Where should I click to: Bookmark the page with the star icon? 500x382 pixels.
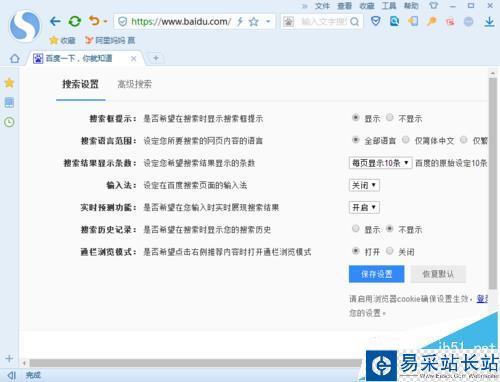tap(254, 22)
